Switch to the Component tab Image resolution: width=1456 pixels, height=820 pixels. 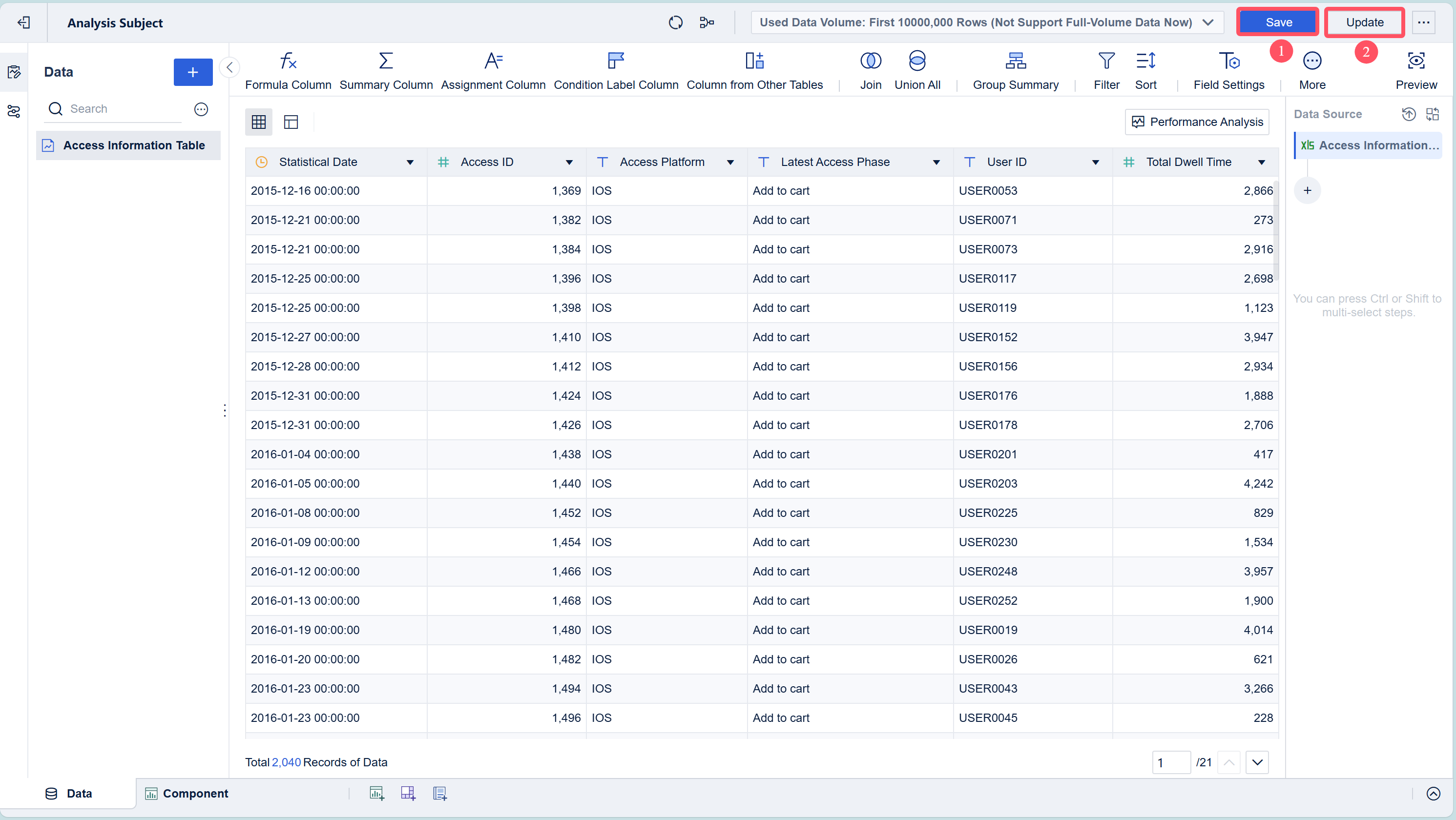[187, 794]
